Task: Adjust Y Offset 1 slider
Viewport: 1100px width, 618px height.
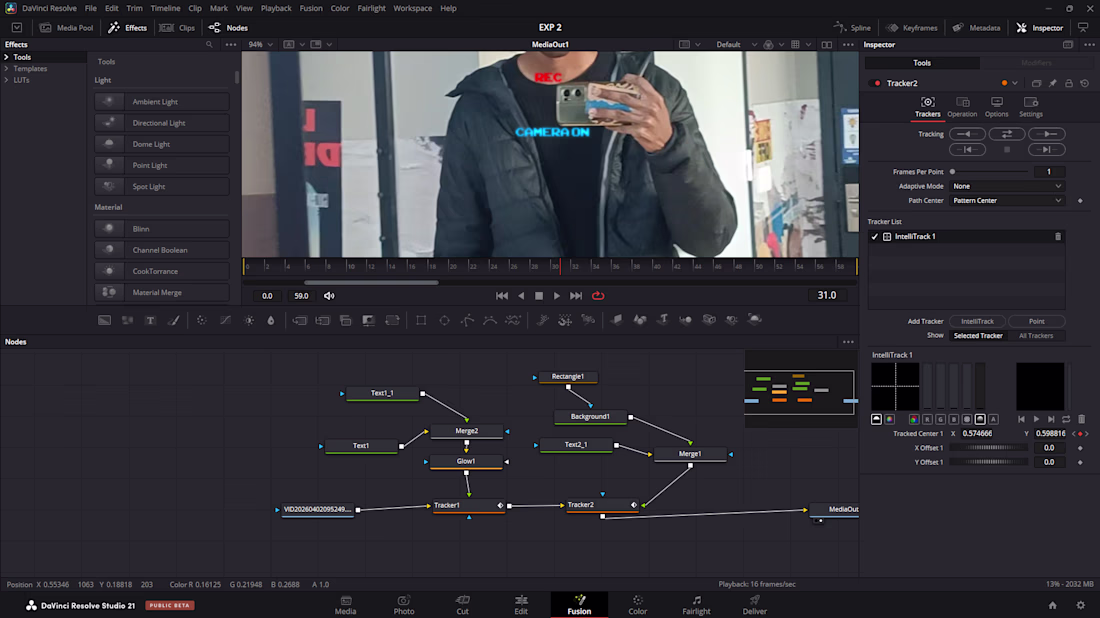Action: click(x=989, y=462)
